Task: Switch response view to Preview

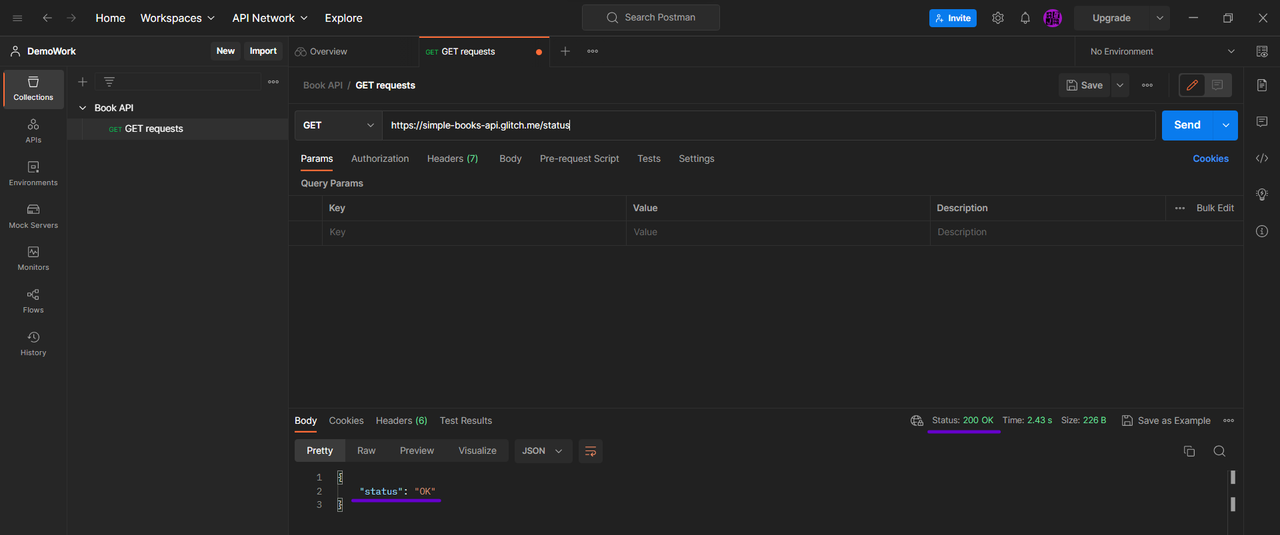Action: coord(417,451)
